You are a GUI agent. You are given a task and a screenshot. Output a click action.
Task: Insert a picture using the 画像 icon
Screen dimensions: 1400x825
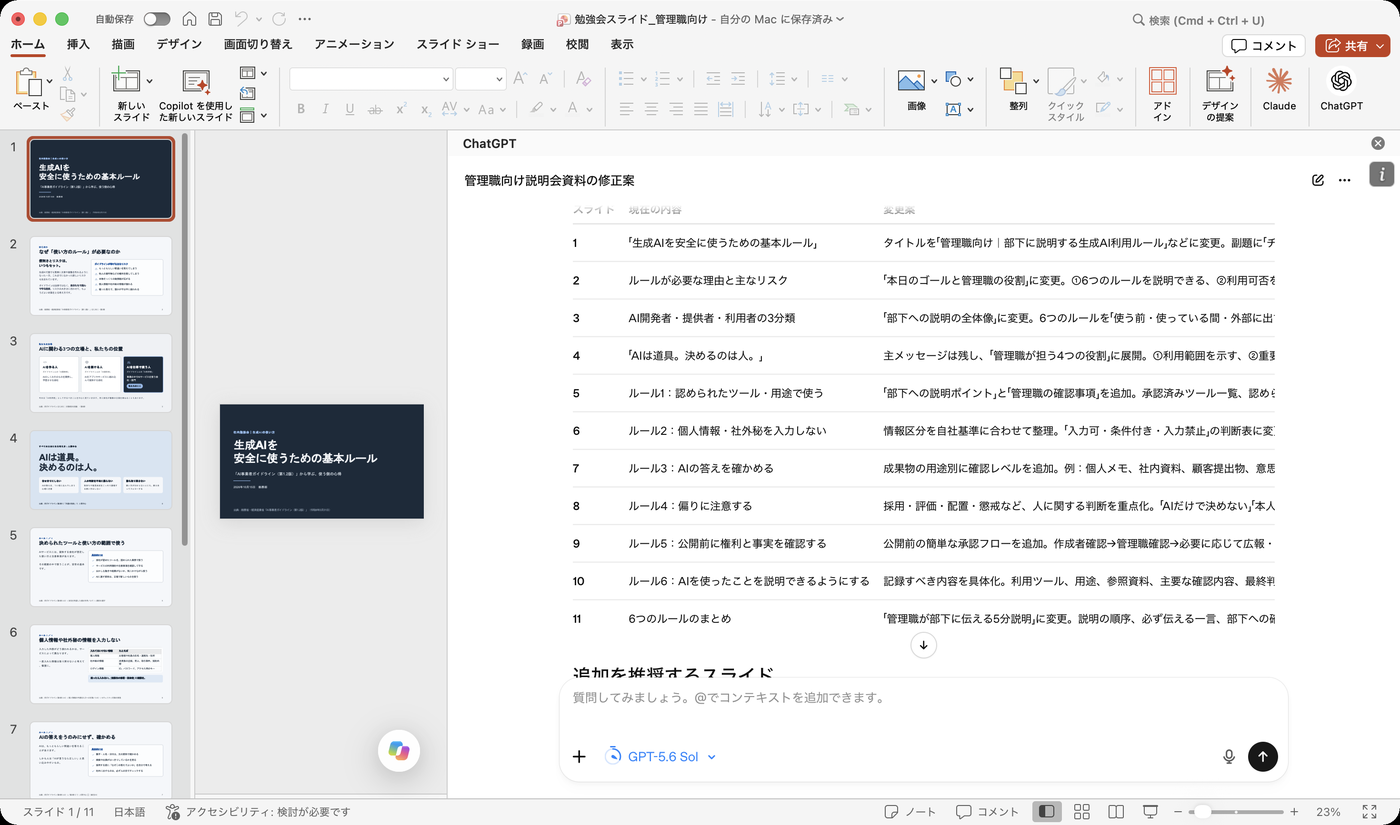[x=911, y=81]
